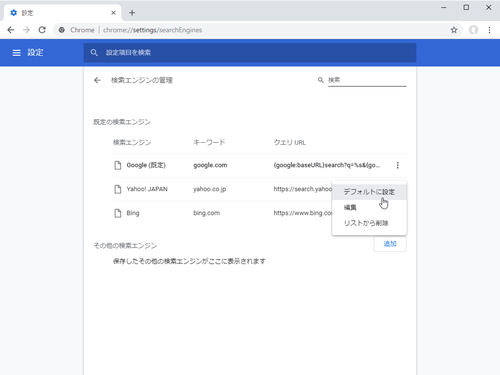
Task: Minimize the Chrome window
Action: pyautogui.click(x=444, y=7)
